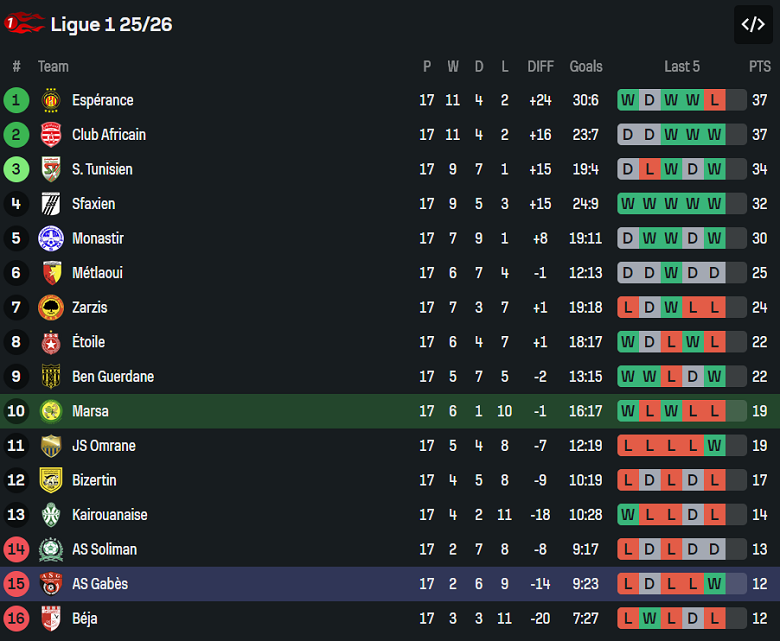Viewport: 780px width, 641px height.
Task: Click the Club Africain team crest
Action: coord(50,135)
